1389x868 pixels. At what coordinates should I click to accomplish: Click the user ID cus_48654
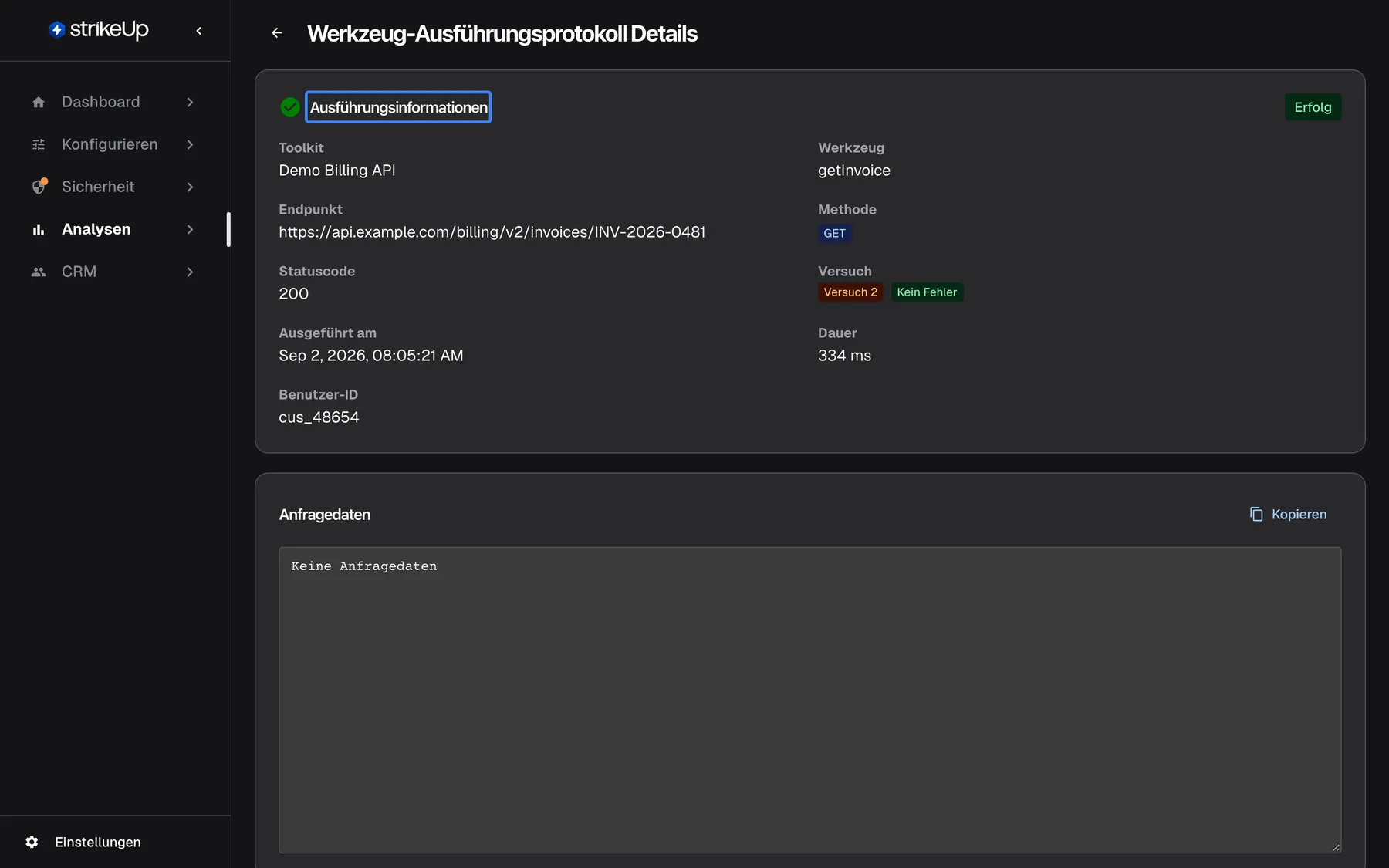319,417
